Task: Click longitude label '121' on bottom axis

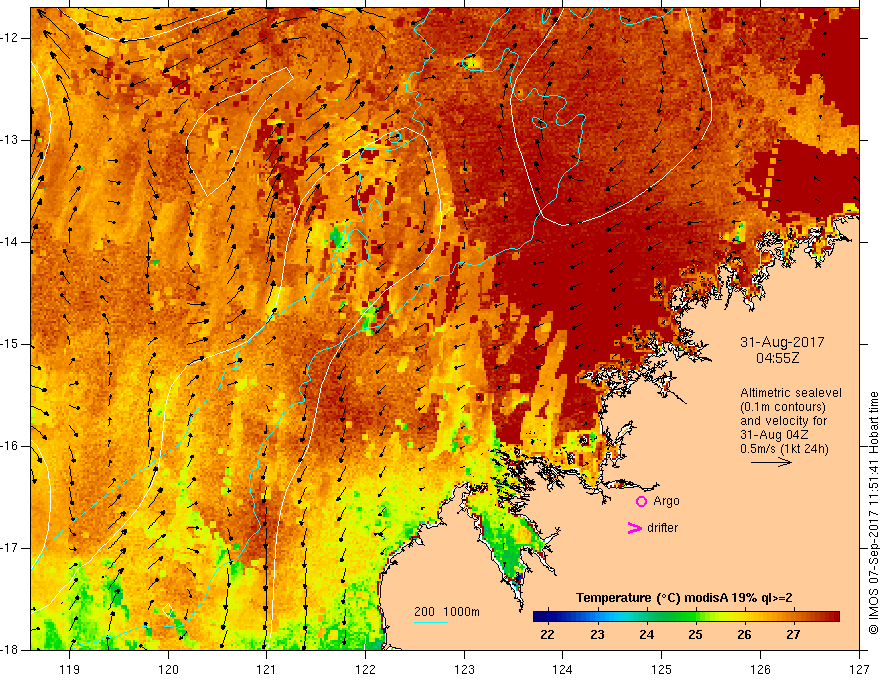Action: pos(267,669)
